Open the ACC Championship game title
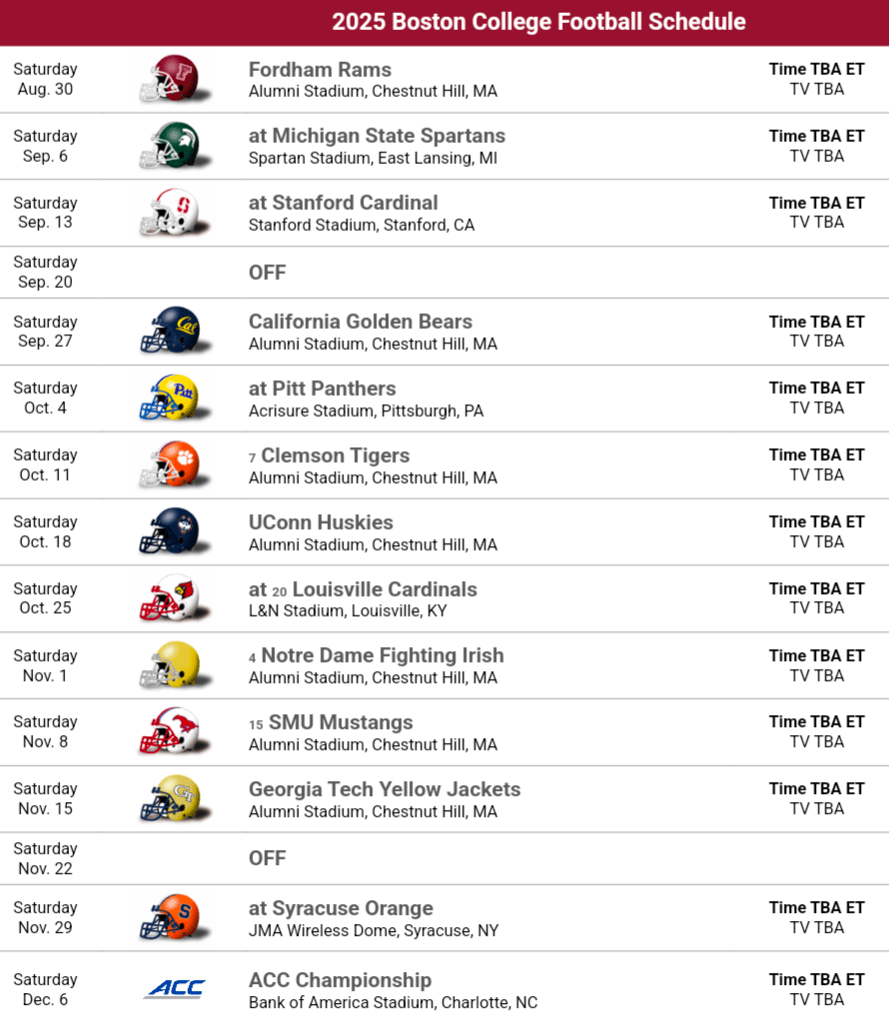 click(x=340, y=980)
